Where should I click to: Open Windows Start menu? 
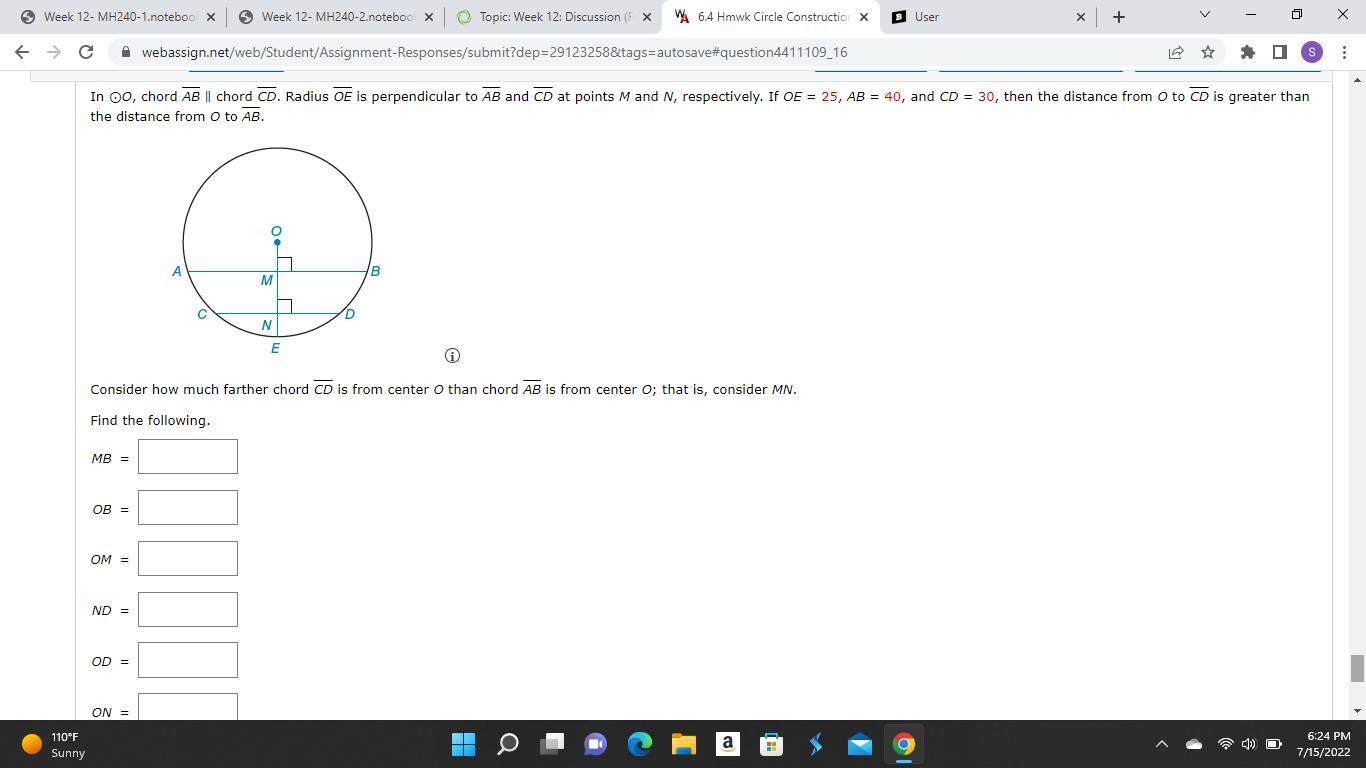pyautogui.click(x=463, y=744)
